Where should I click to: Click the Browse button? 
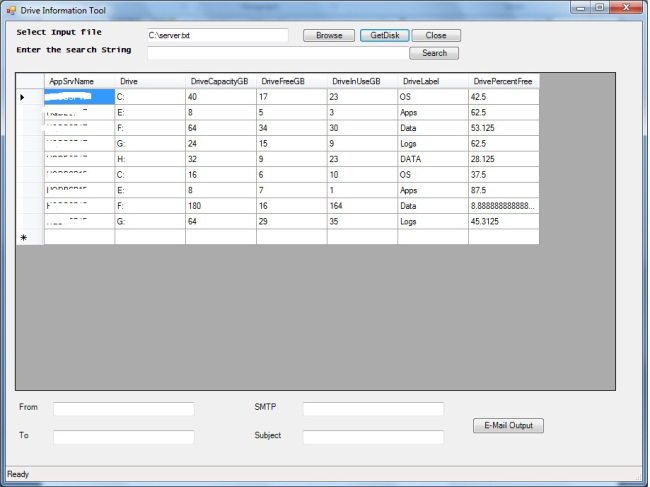(329, 36)
